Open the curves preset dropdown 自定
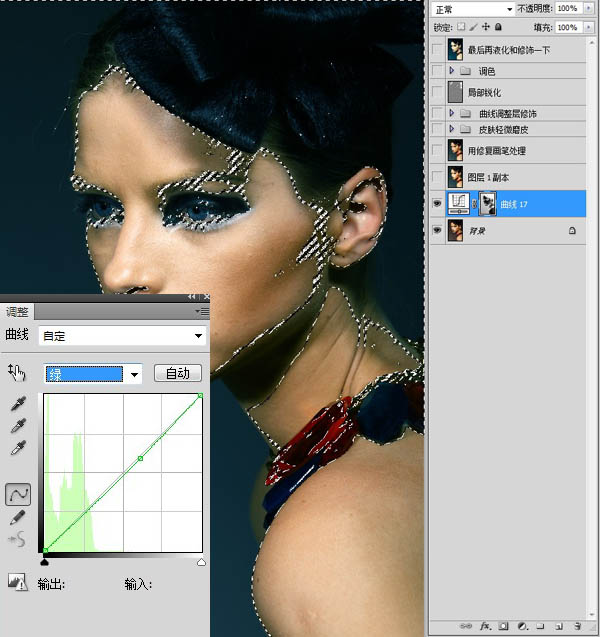Viewport: 600px width, 637px height. click(x=122, y=336)
